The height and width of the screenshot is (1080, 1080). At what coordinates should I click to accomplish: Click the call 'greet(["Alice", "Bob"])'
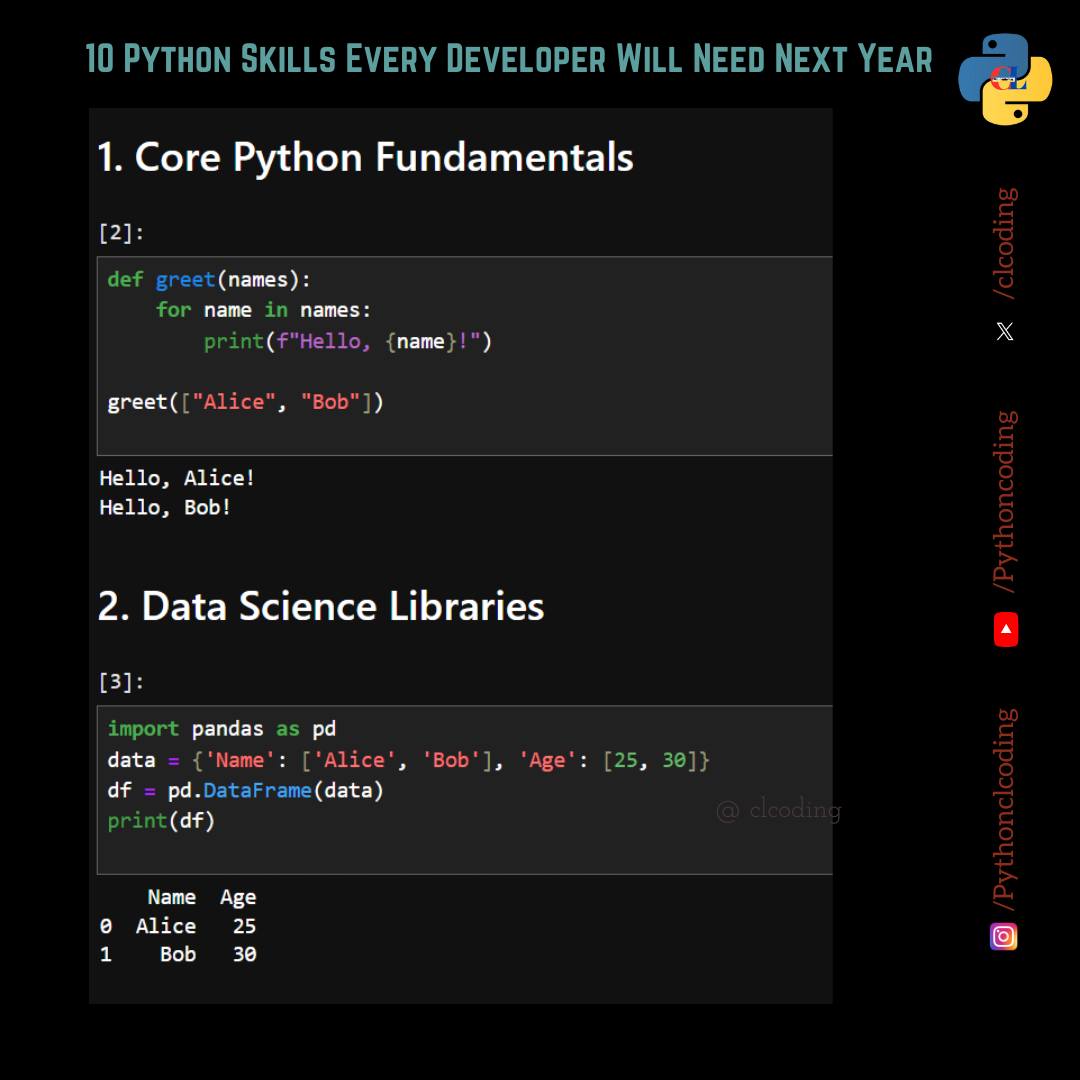245,402
